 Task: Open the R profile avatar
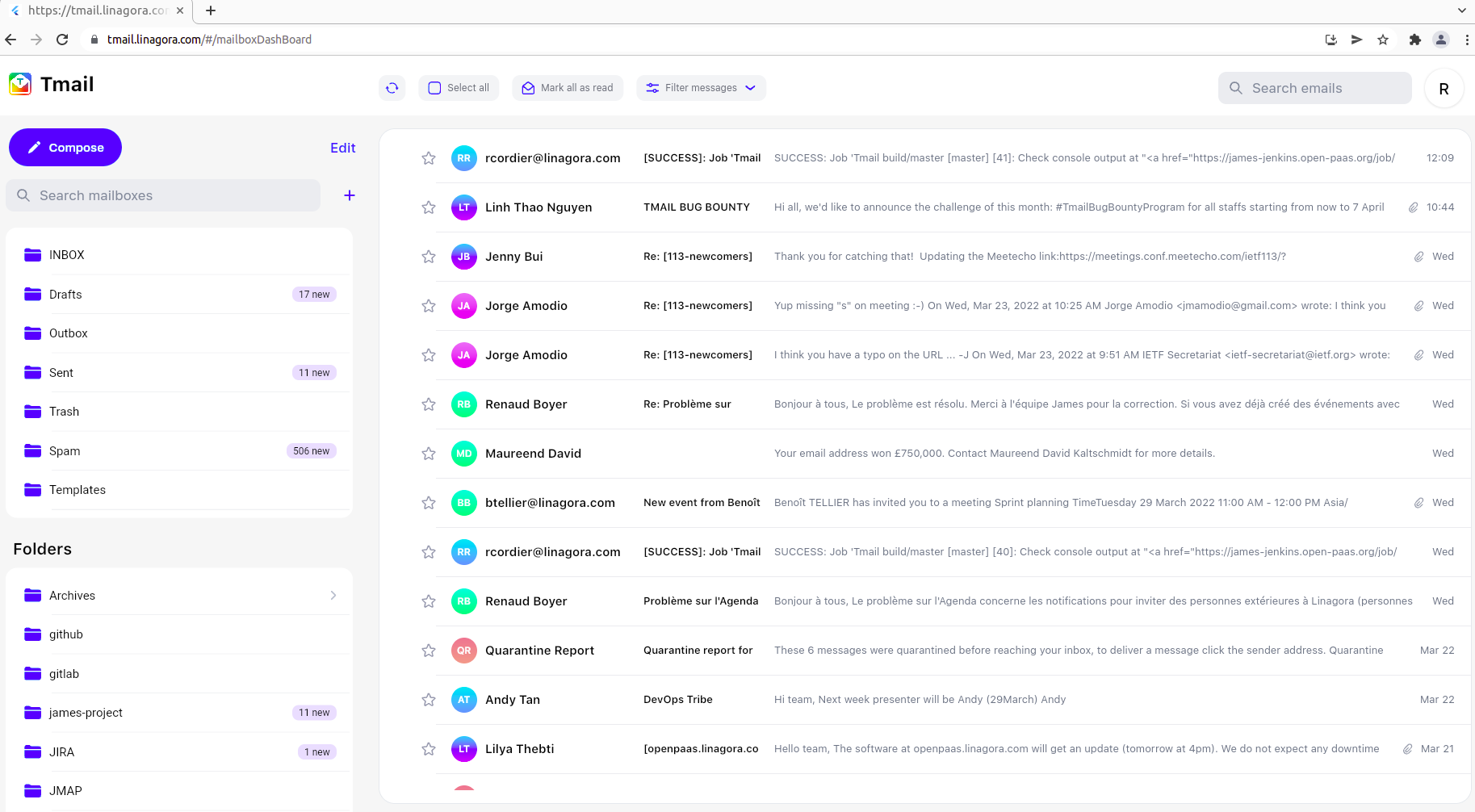coord(1444,89)
